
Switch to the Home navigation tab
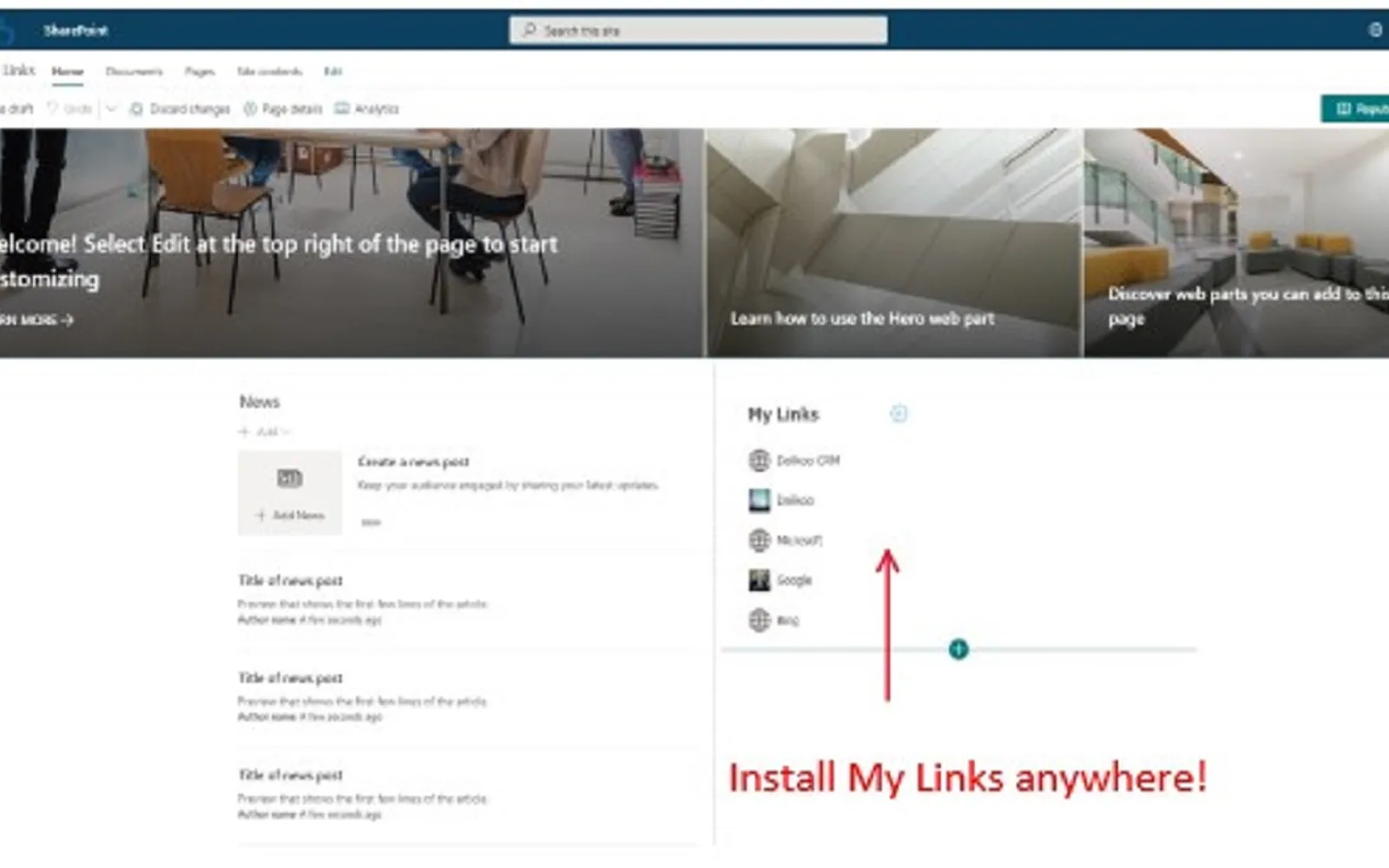click(68, 71)
